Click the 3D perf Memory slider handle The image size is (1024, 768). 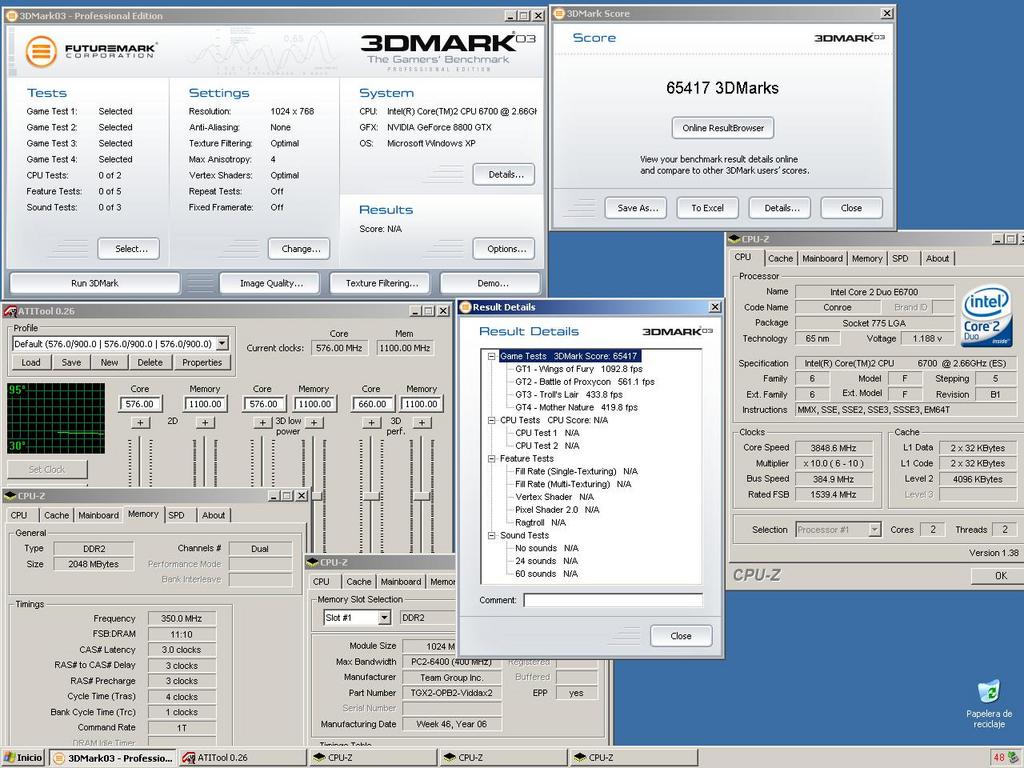[x=422, y=496]
